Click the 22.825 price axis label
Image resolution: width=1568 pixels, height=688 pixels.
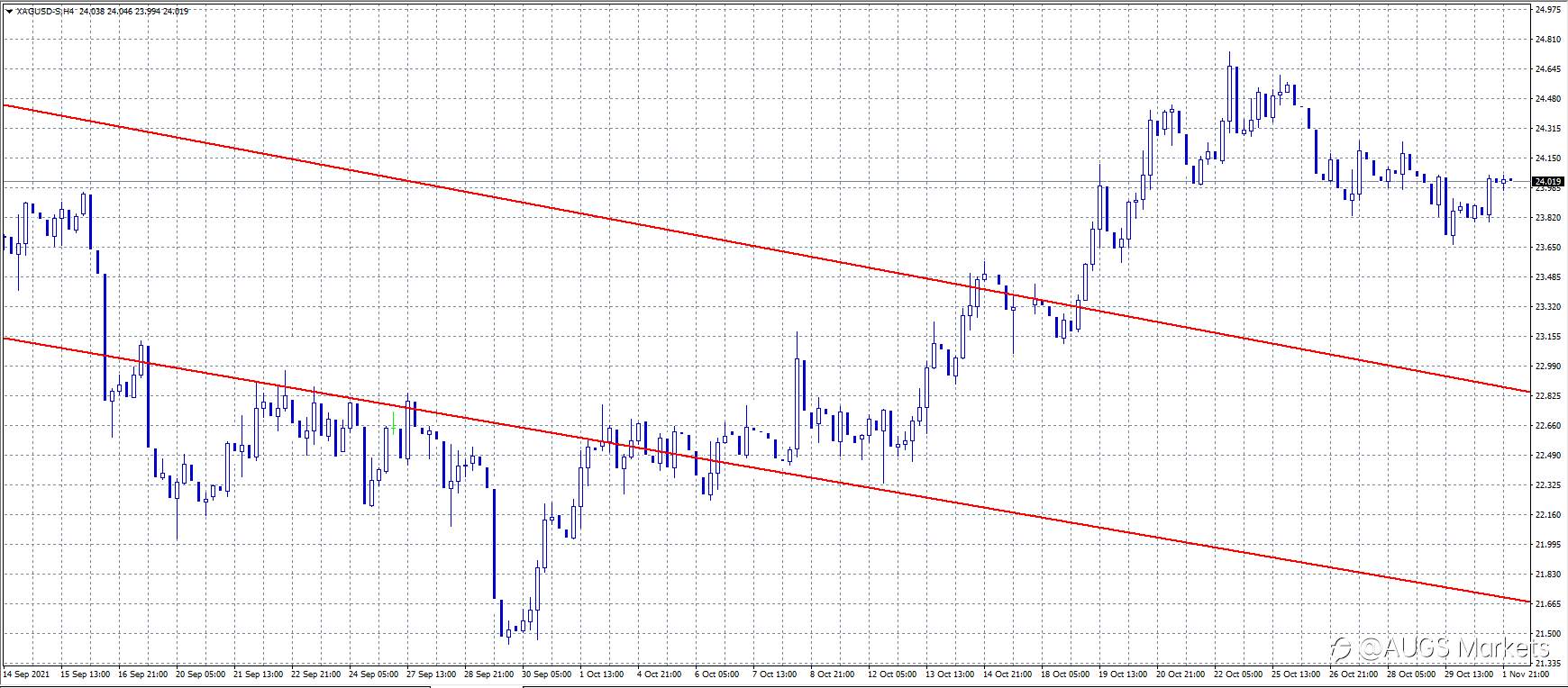click(x=1548, y=396)
